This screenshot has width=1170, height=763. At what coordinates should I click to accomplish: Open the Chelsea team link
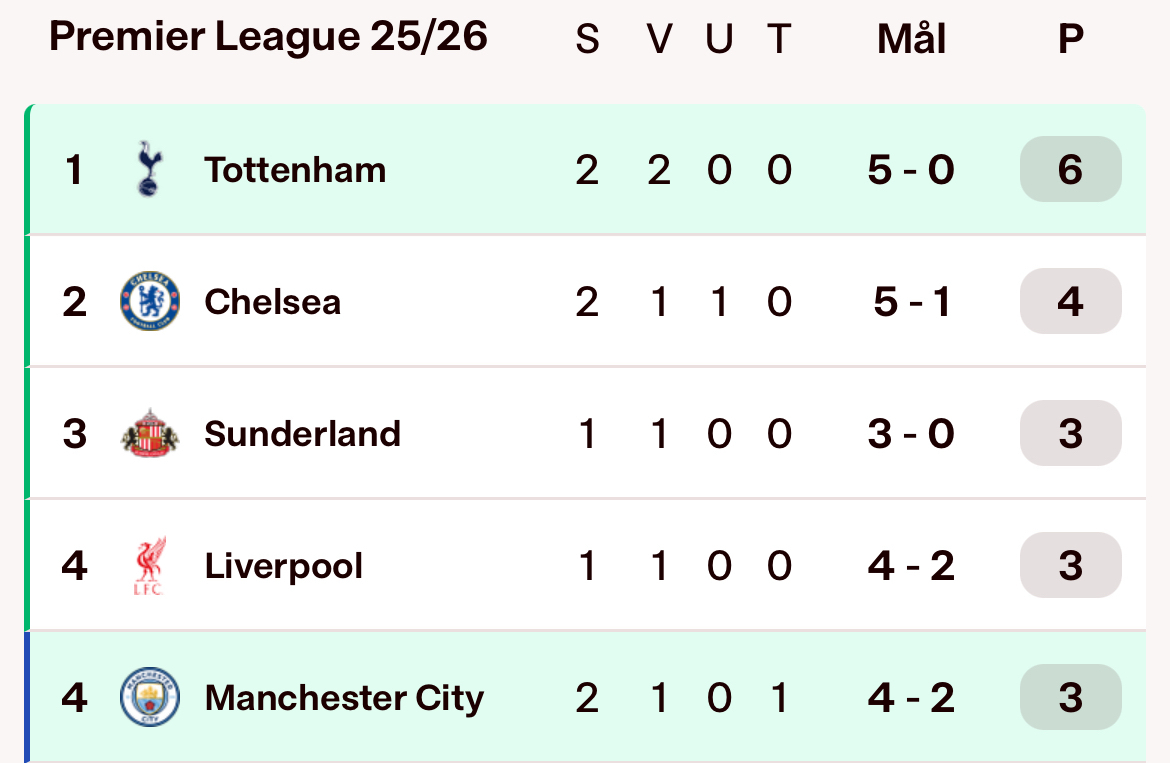(x=272, y=302)
